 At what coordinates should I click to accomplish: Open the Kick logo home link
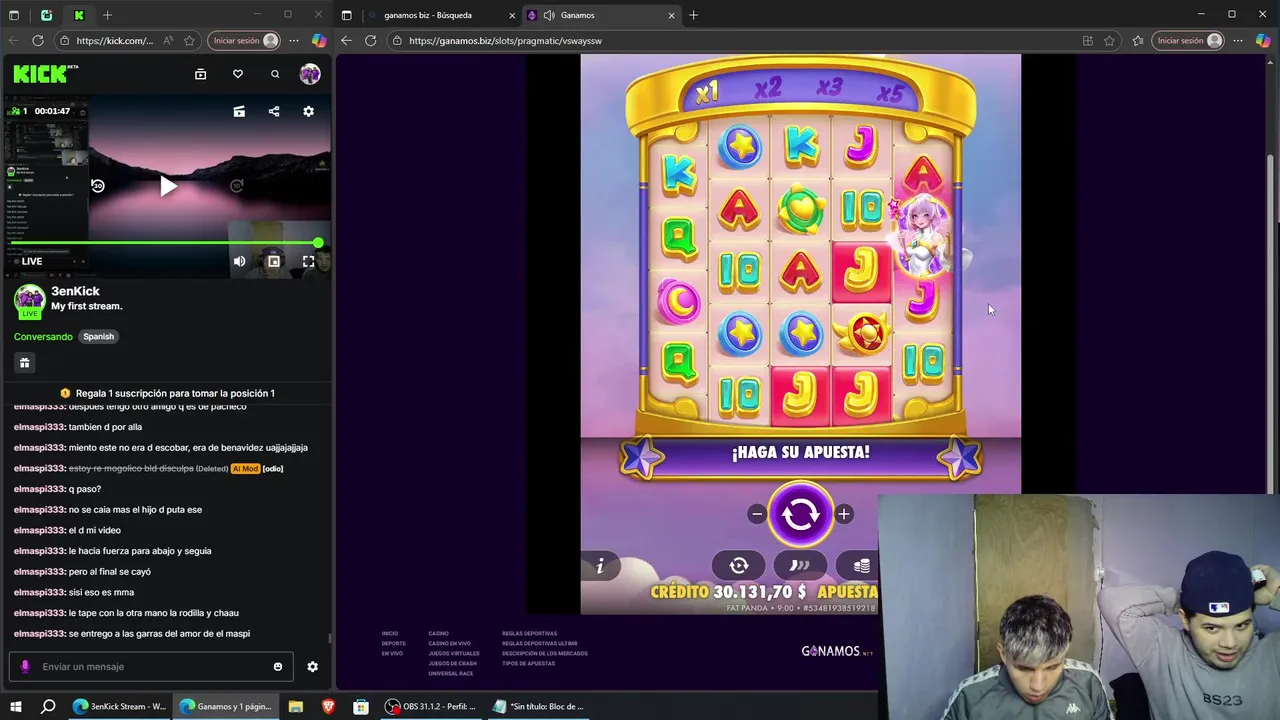[x=46, y=74]
